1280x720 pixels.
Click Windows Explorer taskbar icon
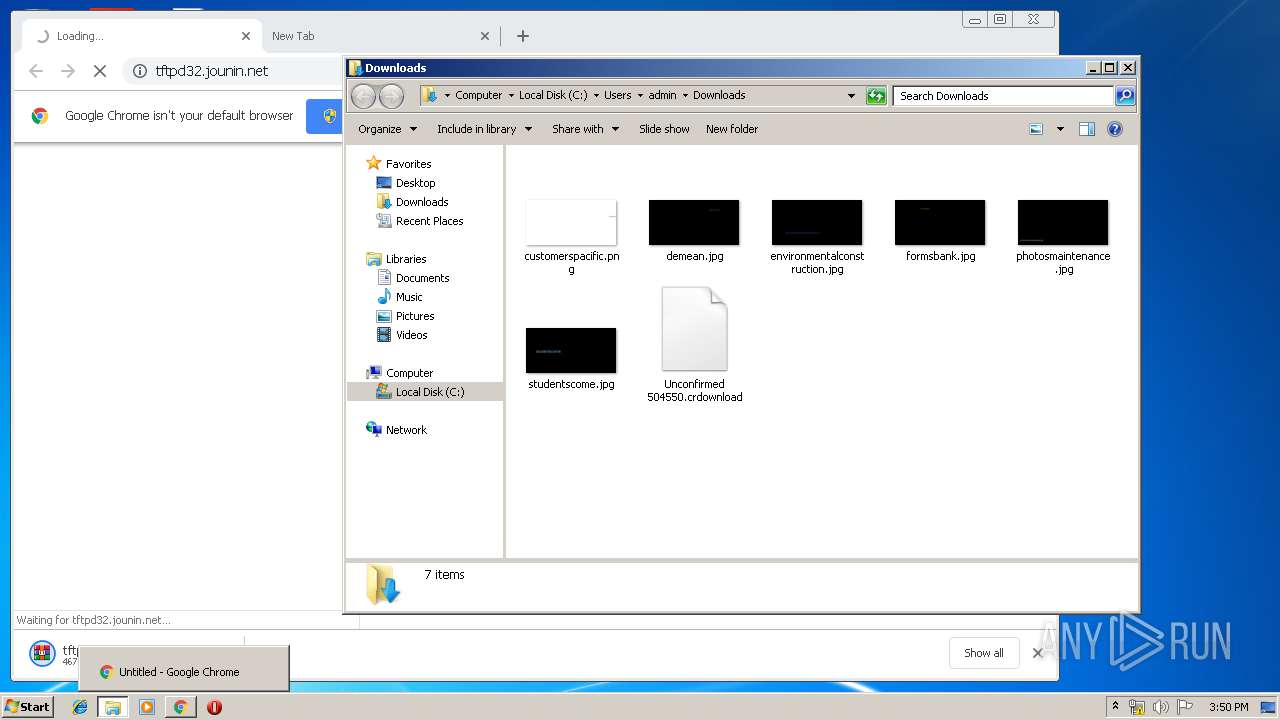pyautogui.click(x=113, y=707)
